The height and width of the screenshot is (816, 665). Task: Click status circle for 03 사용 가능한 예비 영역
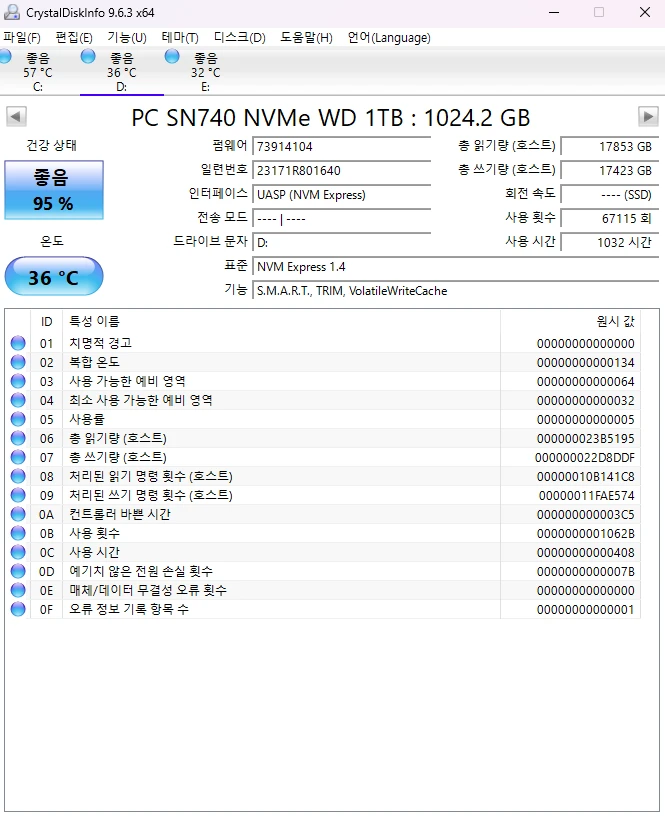[x=18, y=381]
